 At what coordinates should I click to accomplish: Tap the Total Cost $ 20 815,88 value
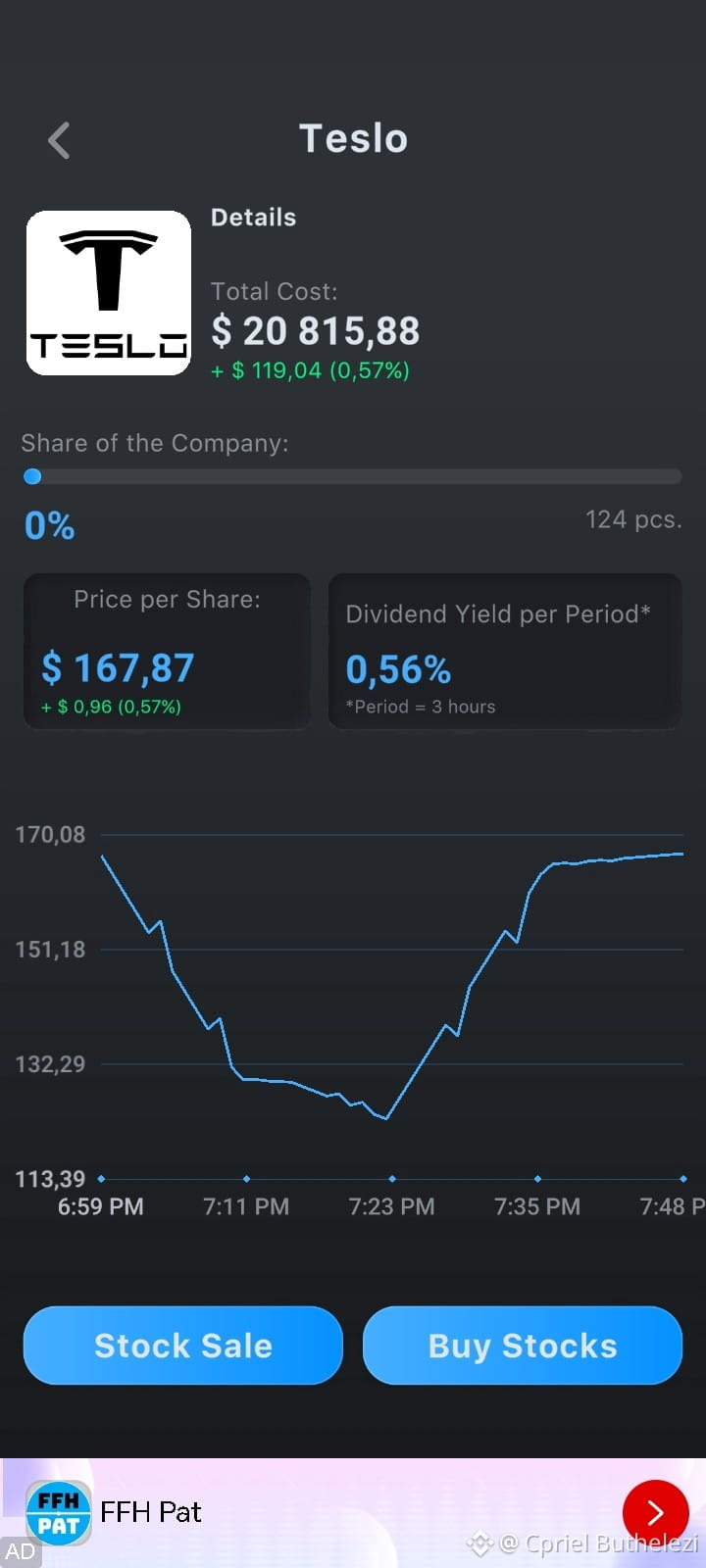(x=316, y=331)
